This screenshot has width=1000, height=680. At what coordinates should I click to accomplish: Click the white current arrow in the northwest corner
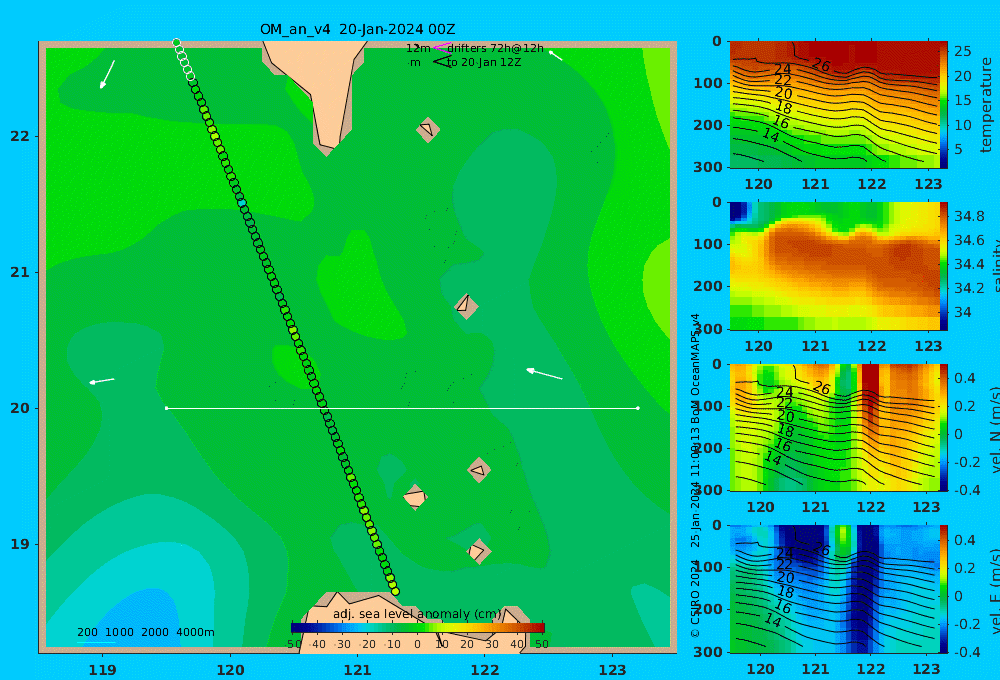(x=107, y=74)
